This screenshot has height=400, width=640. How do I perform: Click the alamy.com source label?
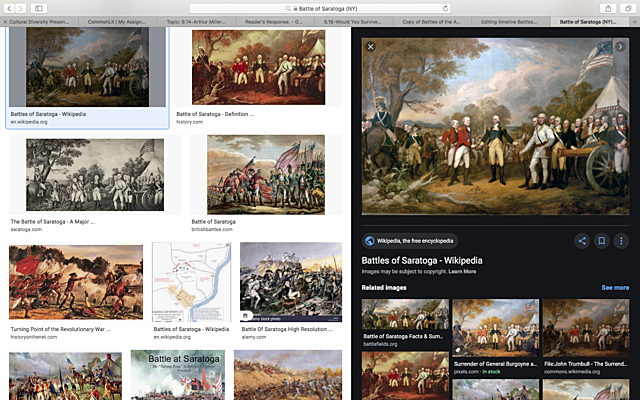pyautogui.click(x=253, y=337)
